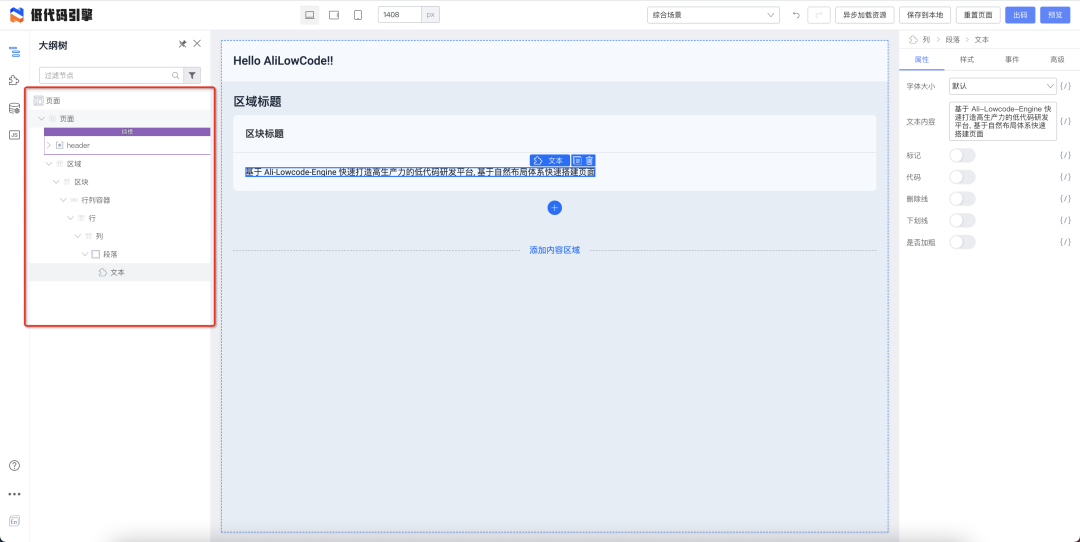Viewport: 1080px width, 542px height.
Task: Click the 文本内容 text area
Action: [1002, 121]
